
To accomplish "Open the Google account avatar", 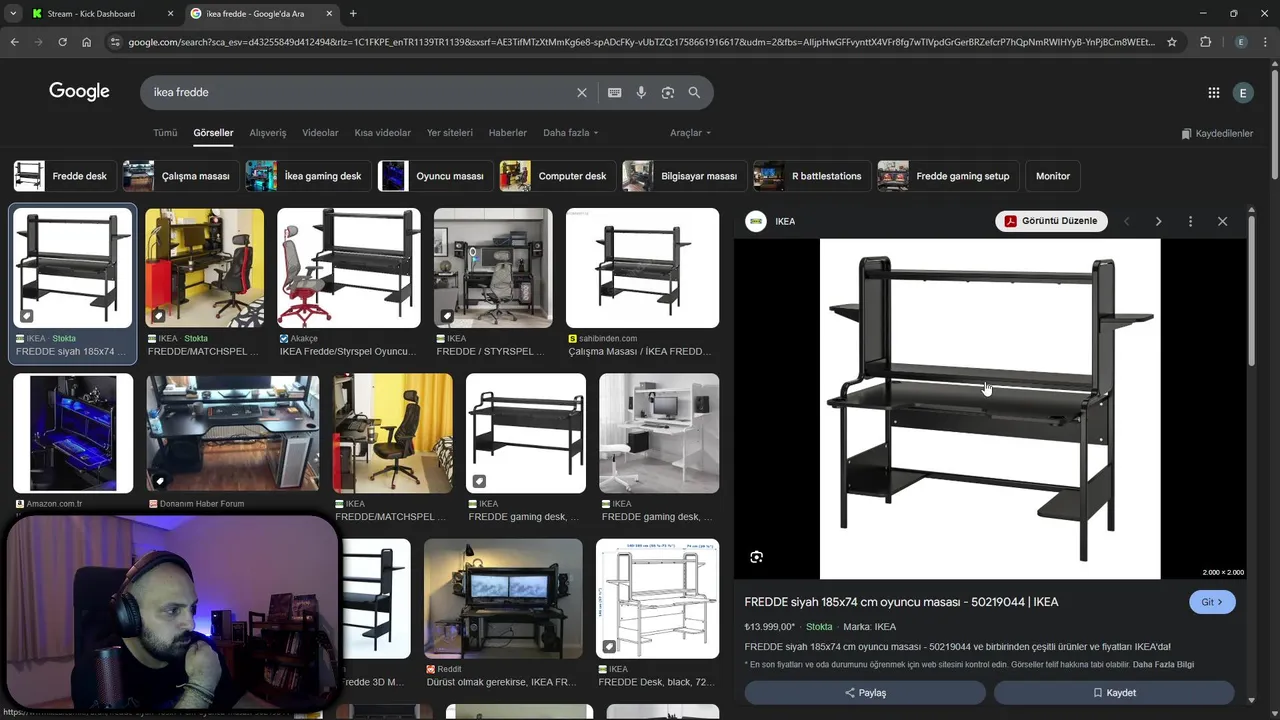I will pyautogui.click(x=1243, y=93).
